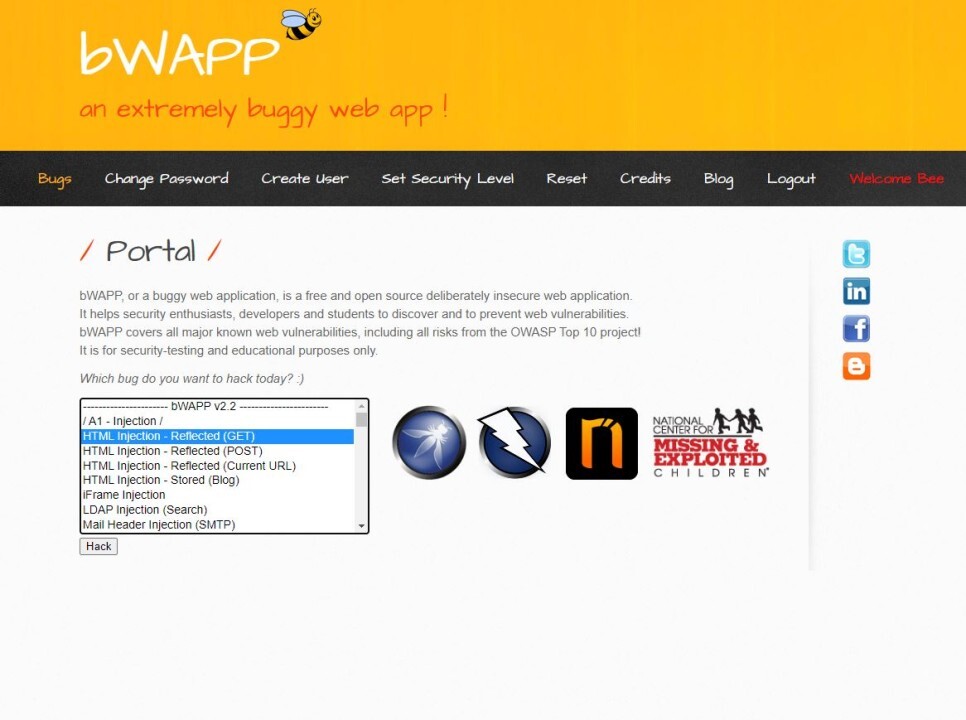
Task: Open the Credits page
Action: point(645,179)
